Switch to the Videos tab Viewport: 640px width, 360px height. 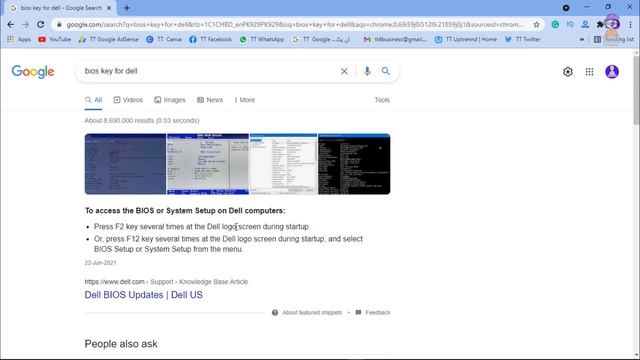[128, 100]
